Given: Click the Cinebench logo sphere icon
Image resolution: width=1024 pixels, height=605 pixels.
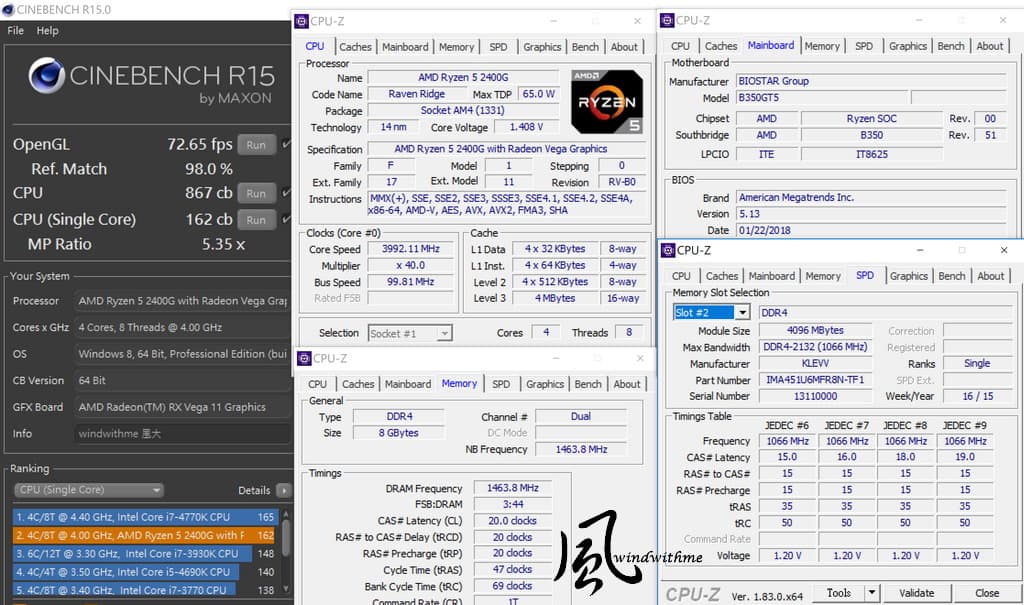Looking at the screenshot, I should click(x=46, y=76).
